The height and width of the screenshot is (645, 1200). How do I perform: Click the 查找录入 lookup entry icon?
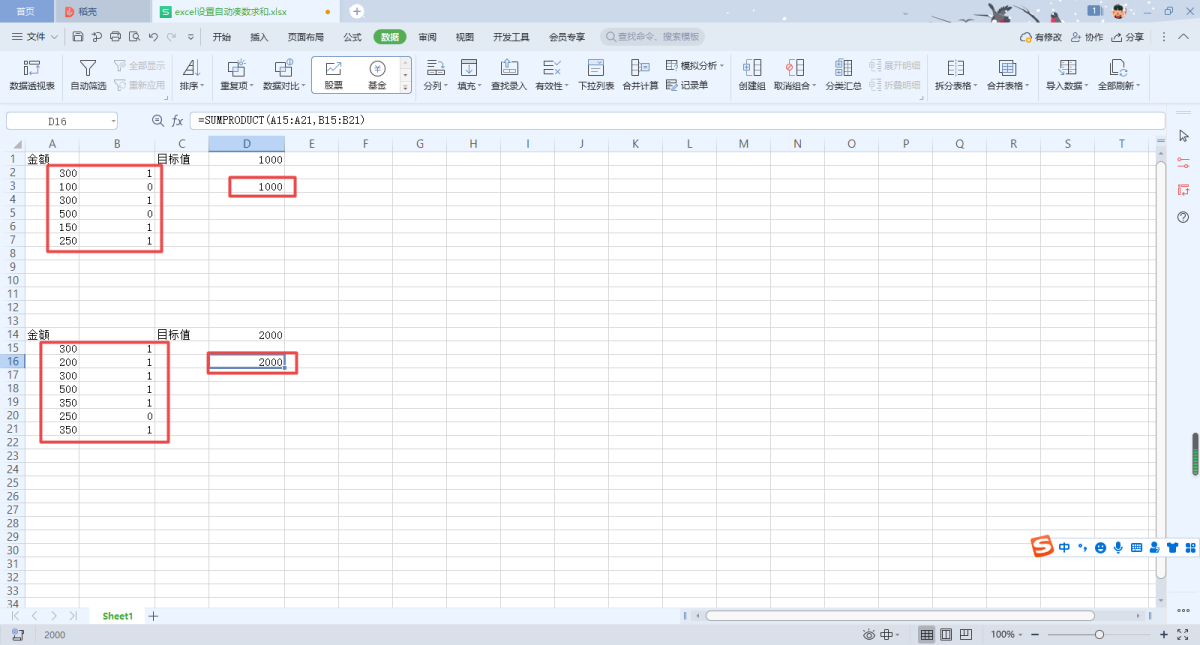coord(509,74)
